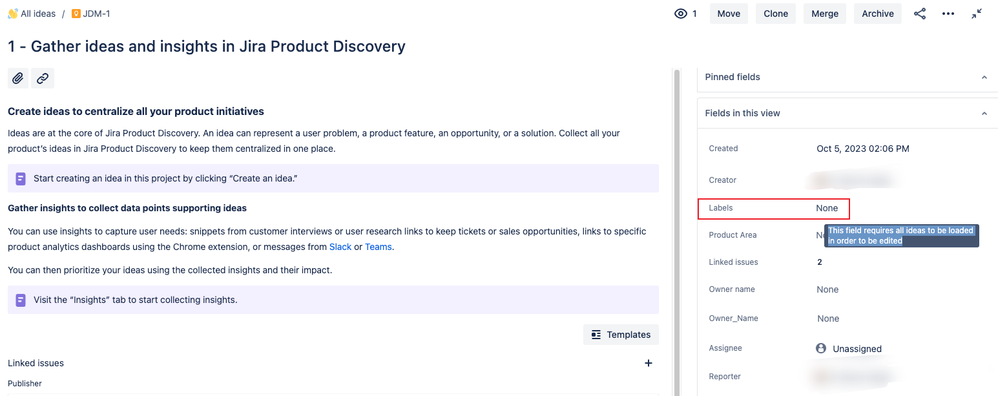Open the Slack hyperlink

point(340,246)
